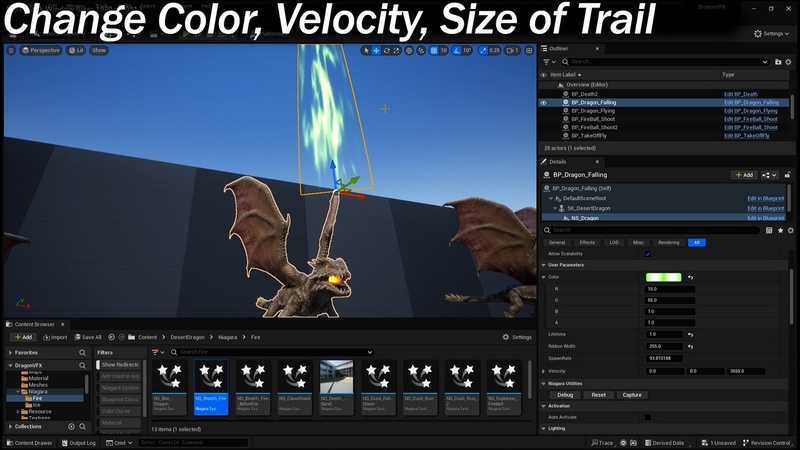The image size is (800, 450).
Task: Toggle the Allow Scalability checkbox
Action: 648,254
